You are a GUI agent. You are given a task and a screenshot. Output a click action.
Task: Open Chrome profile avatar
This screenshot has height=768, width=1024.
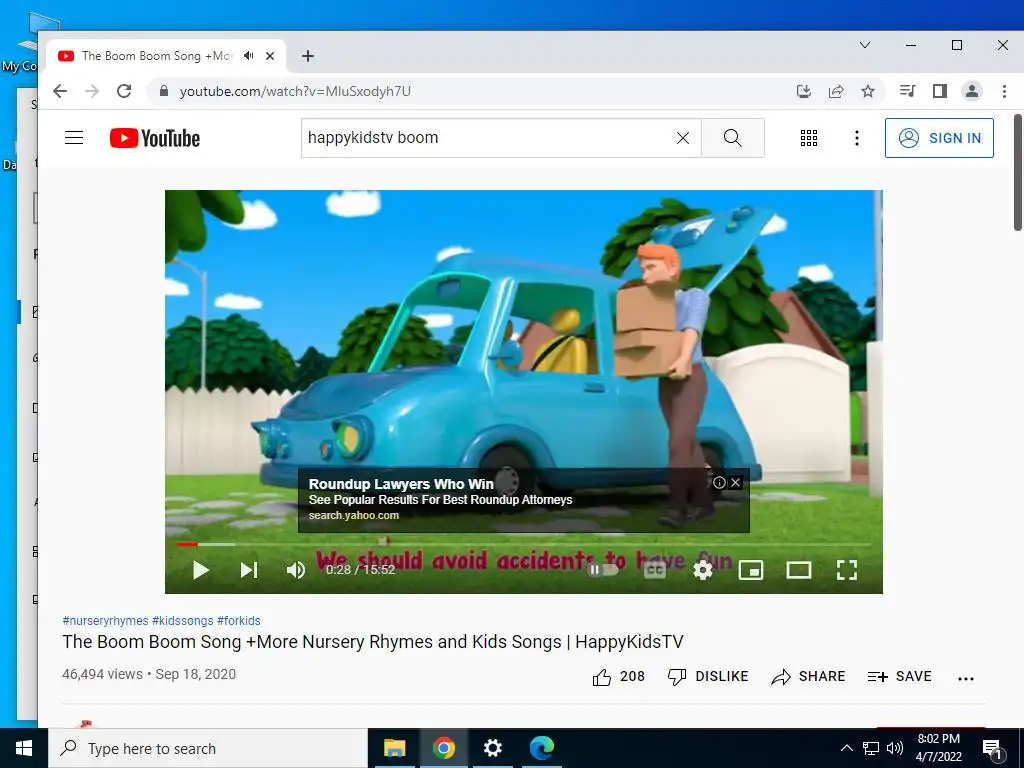tap(972, 91)
